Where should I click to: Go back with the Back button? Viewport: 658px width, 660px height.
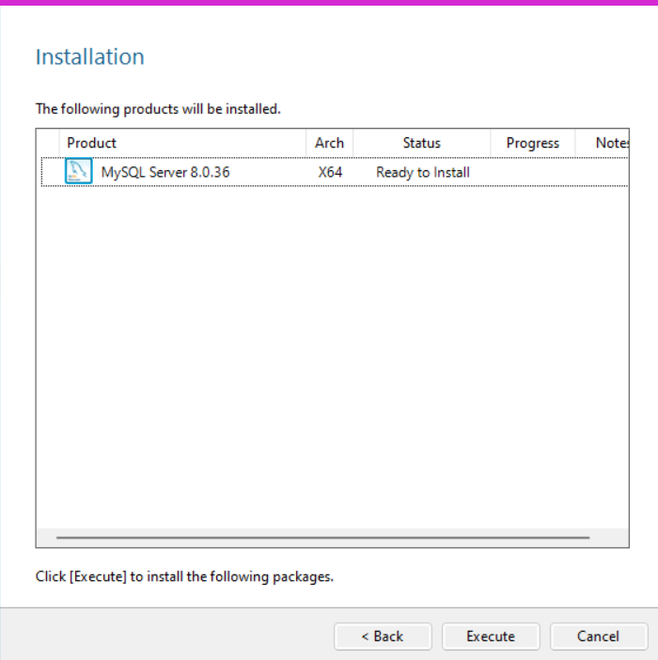coord(383,636)
